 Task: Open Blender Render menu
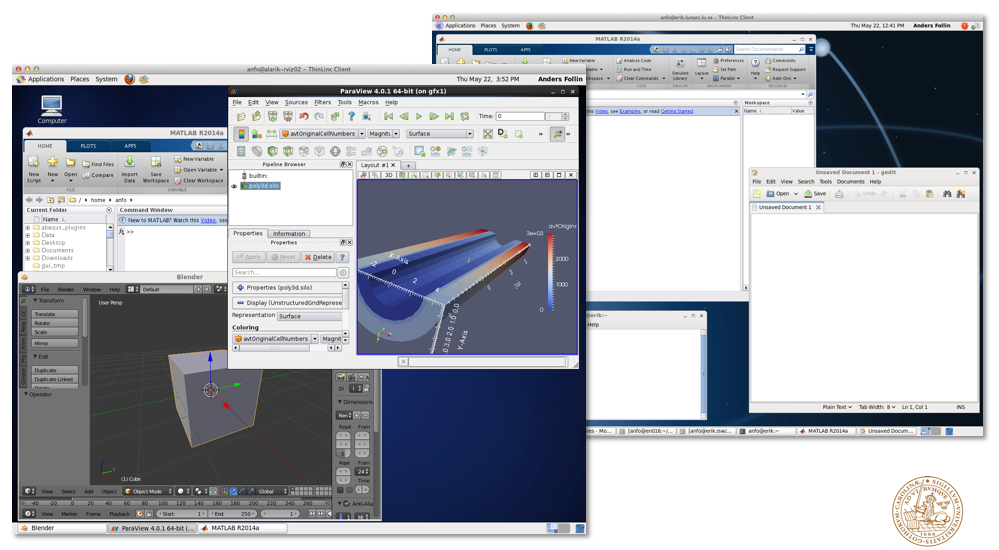(x=66, y=289)
